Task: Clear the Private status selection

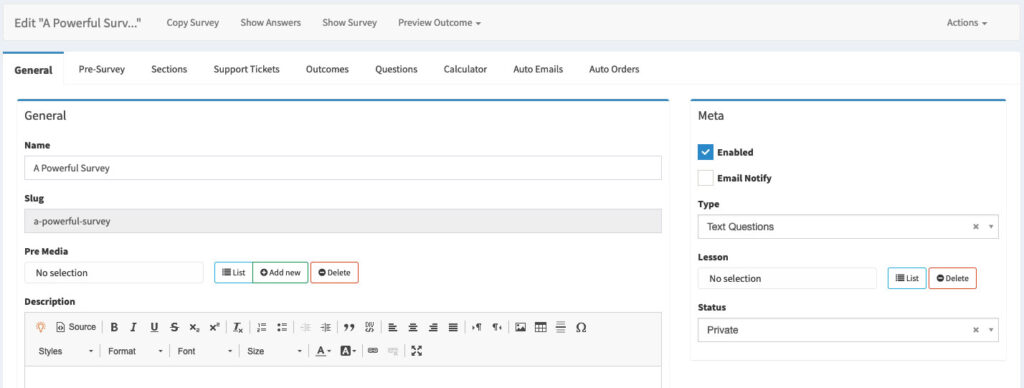Action: click(976, 331)
